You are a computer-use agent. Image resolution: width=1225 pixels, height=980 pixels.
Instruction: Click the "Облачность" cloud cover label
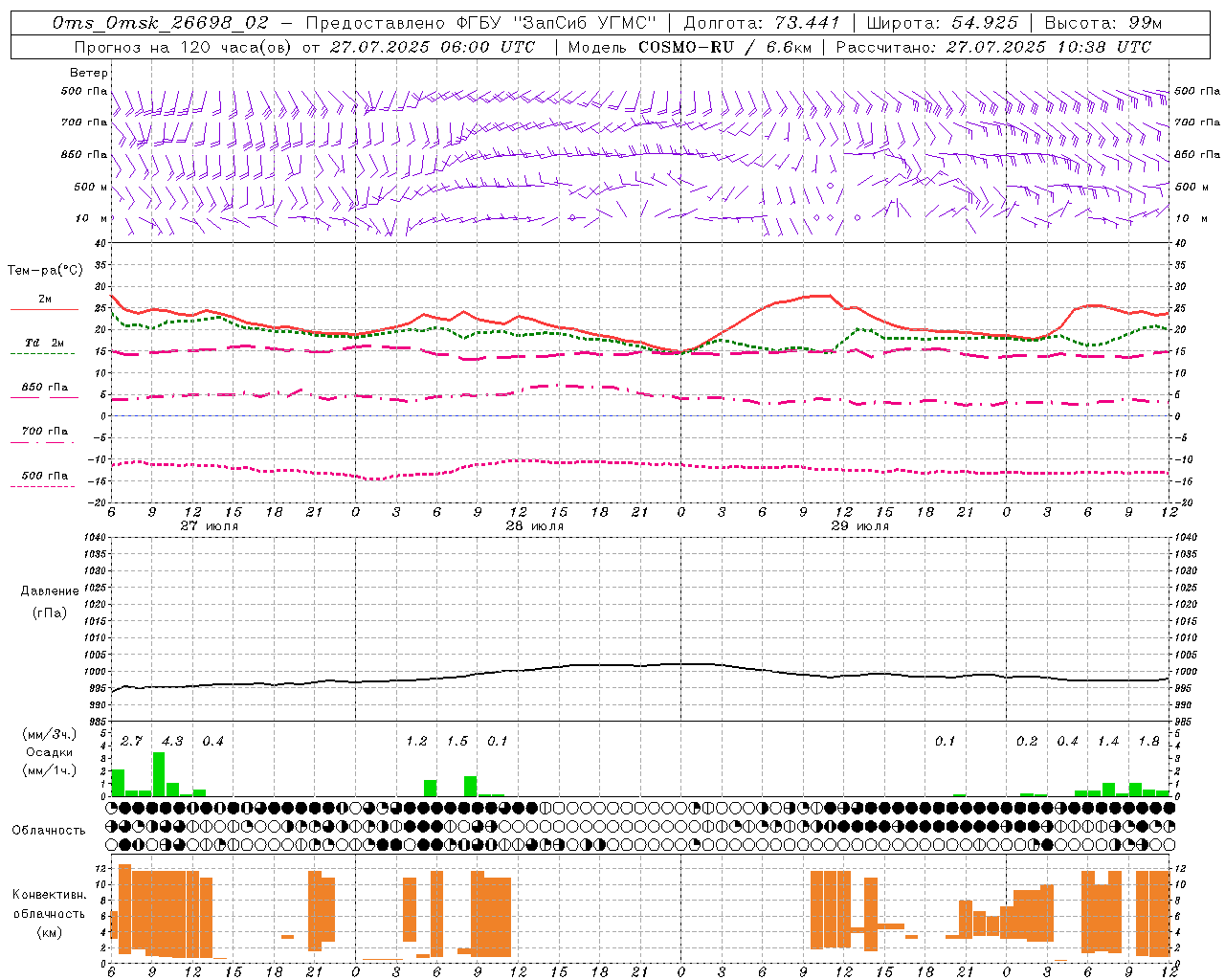click(49, 830)
